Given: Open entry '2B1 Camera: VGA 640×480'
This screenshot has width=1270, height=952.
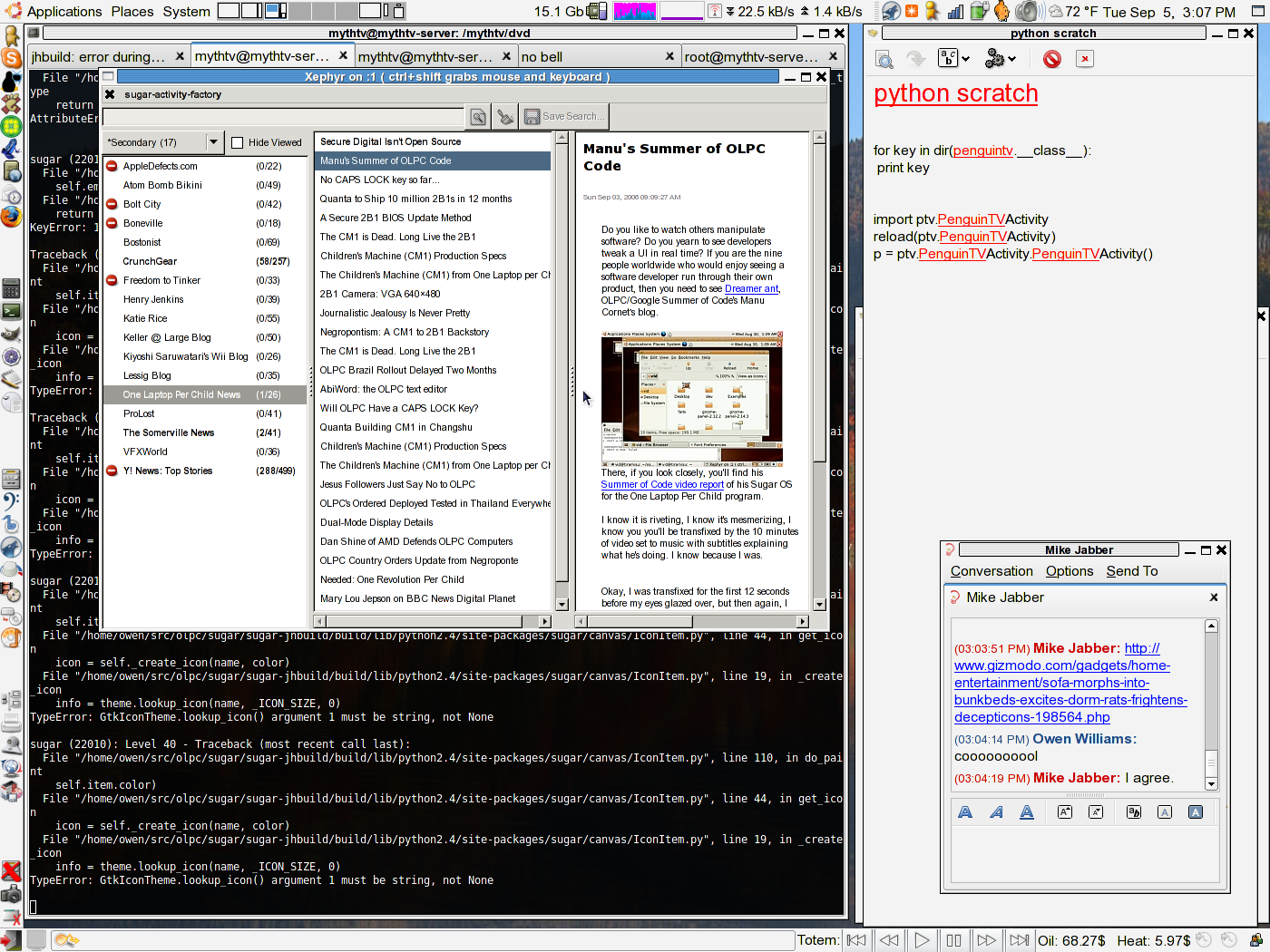Looking at the screenshot, I should (433, 294).
